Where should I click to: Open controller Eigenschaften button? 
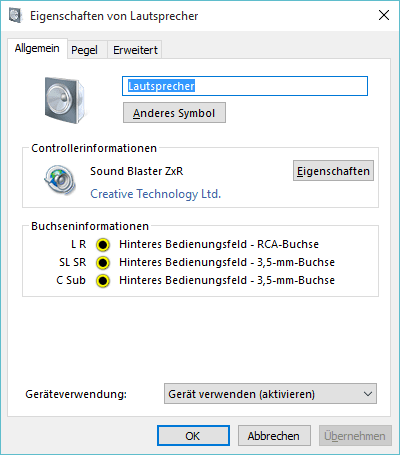pos(333,171)
